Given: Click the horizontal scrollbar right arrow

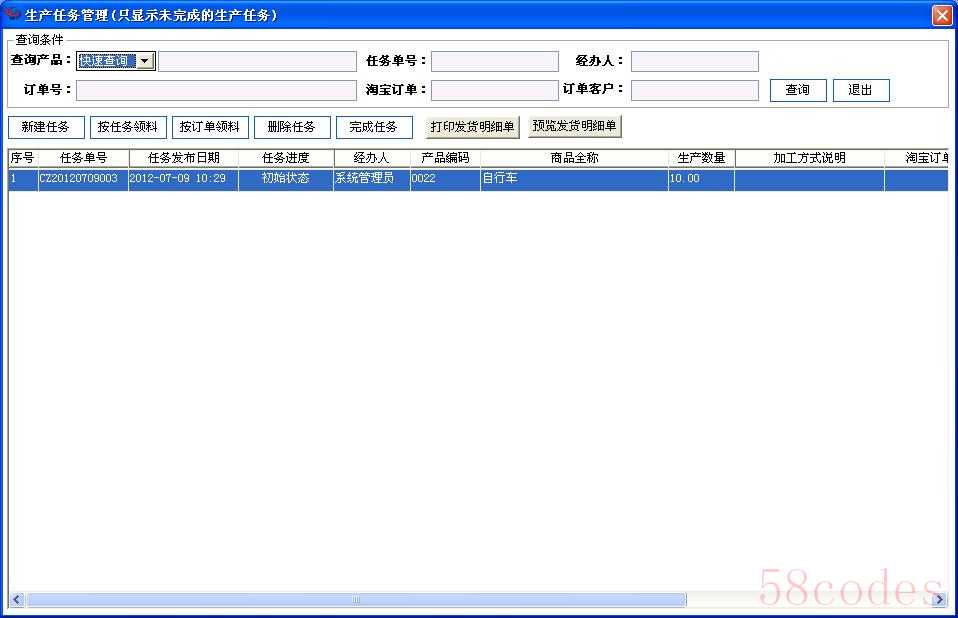Looking at the screenshot, I should tap(939, 600).
